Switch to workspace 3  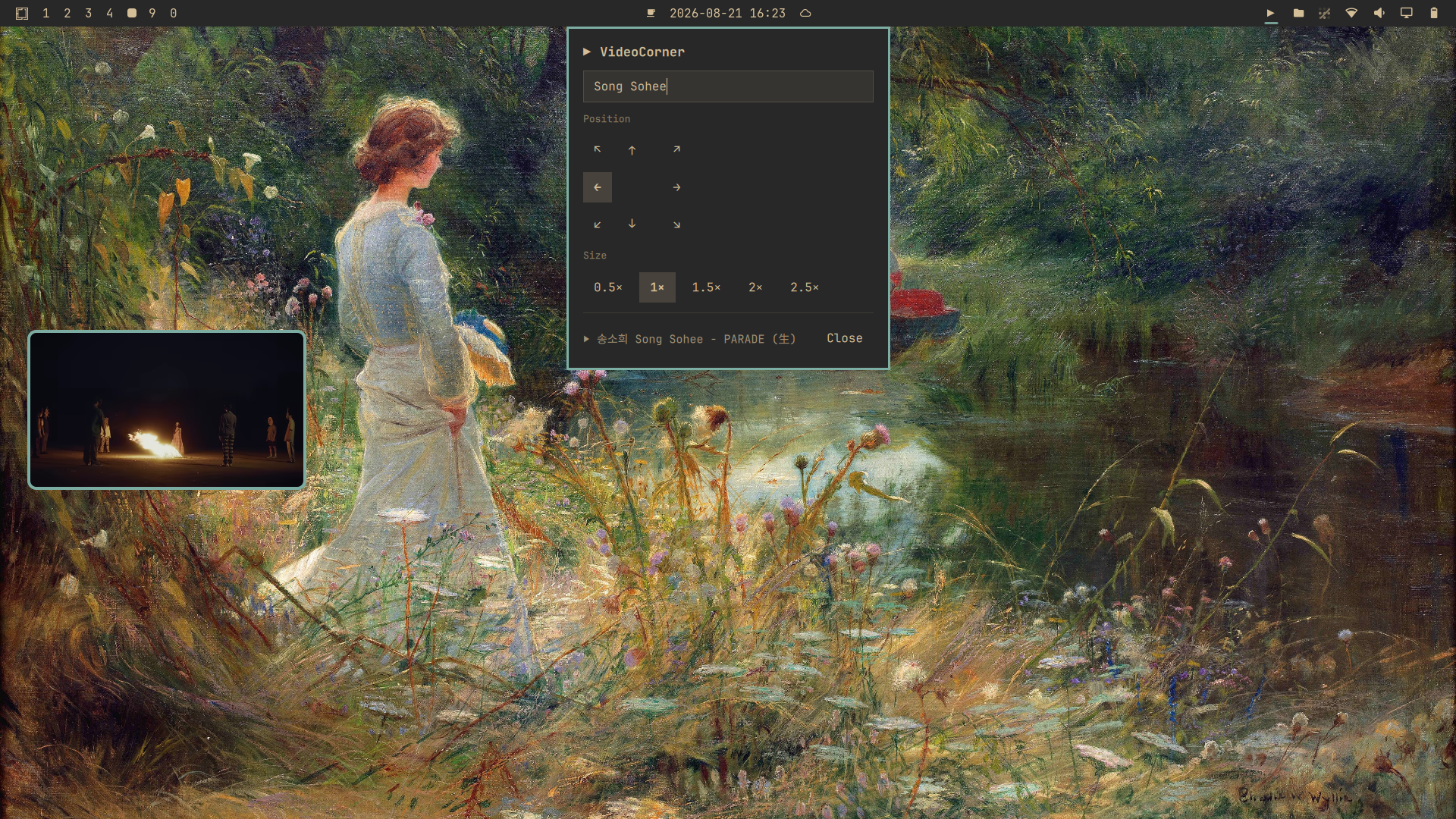click(x=89, y=13)
